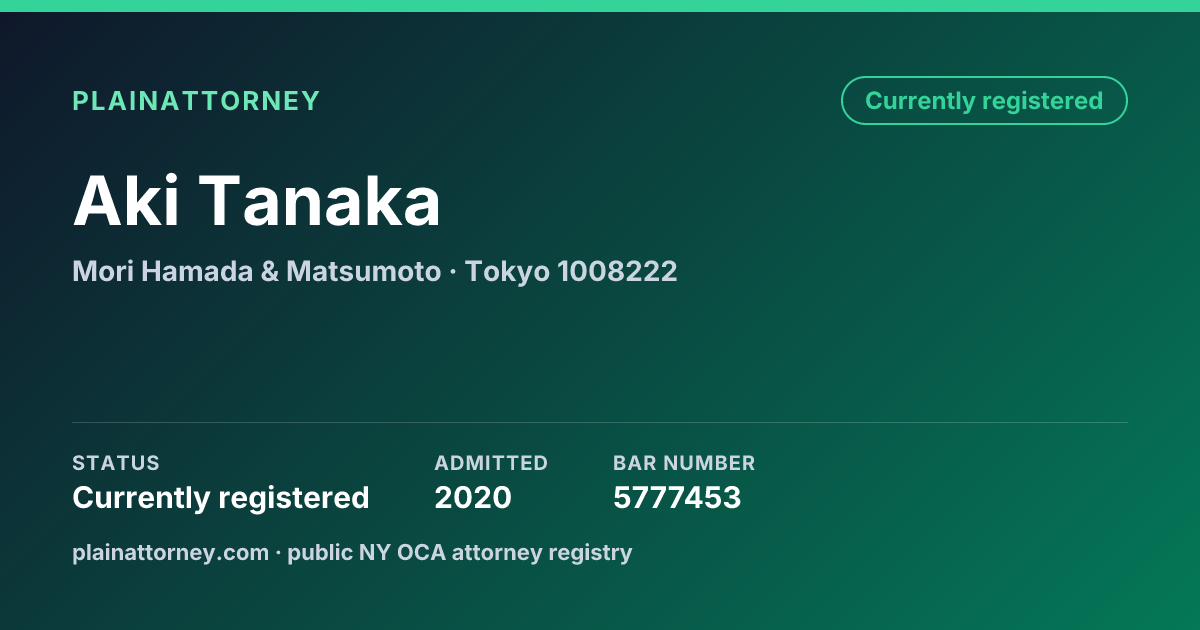
Task: Click the STATUS label
Action: pyautogui.click(x=116, y=463)
